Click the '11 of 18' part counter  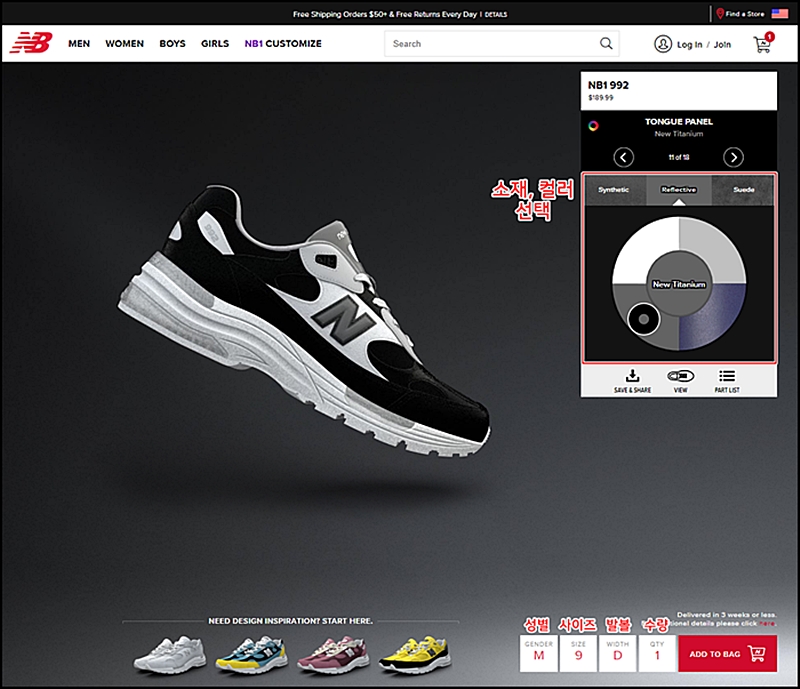(679, 157)
